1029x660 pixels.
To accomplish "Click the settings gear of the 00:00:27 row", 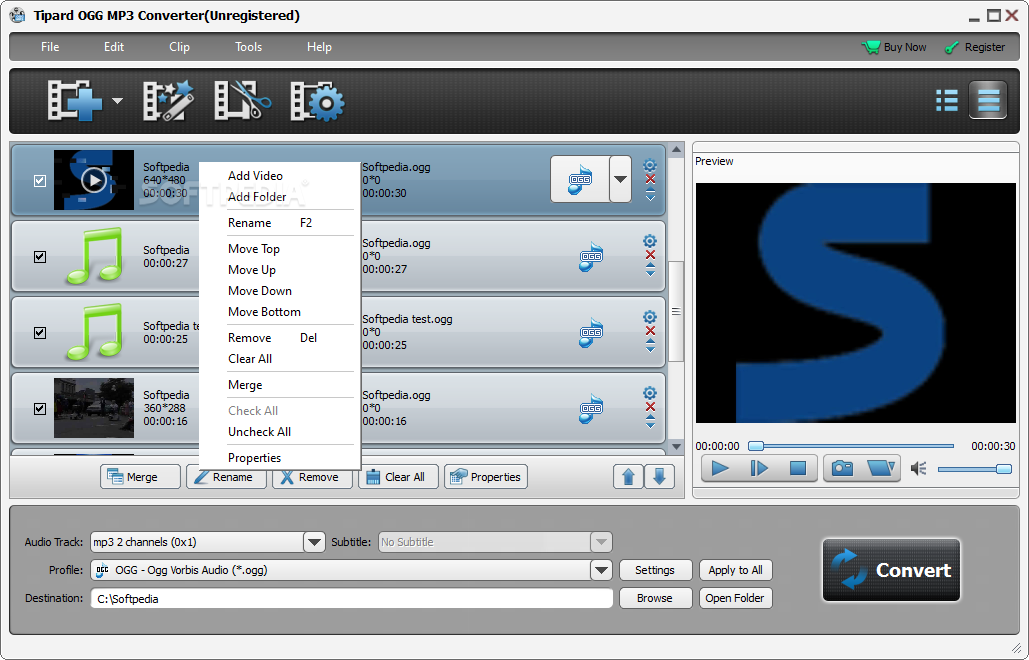I will point(650,241).
